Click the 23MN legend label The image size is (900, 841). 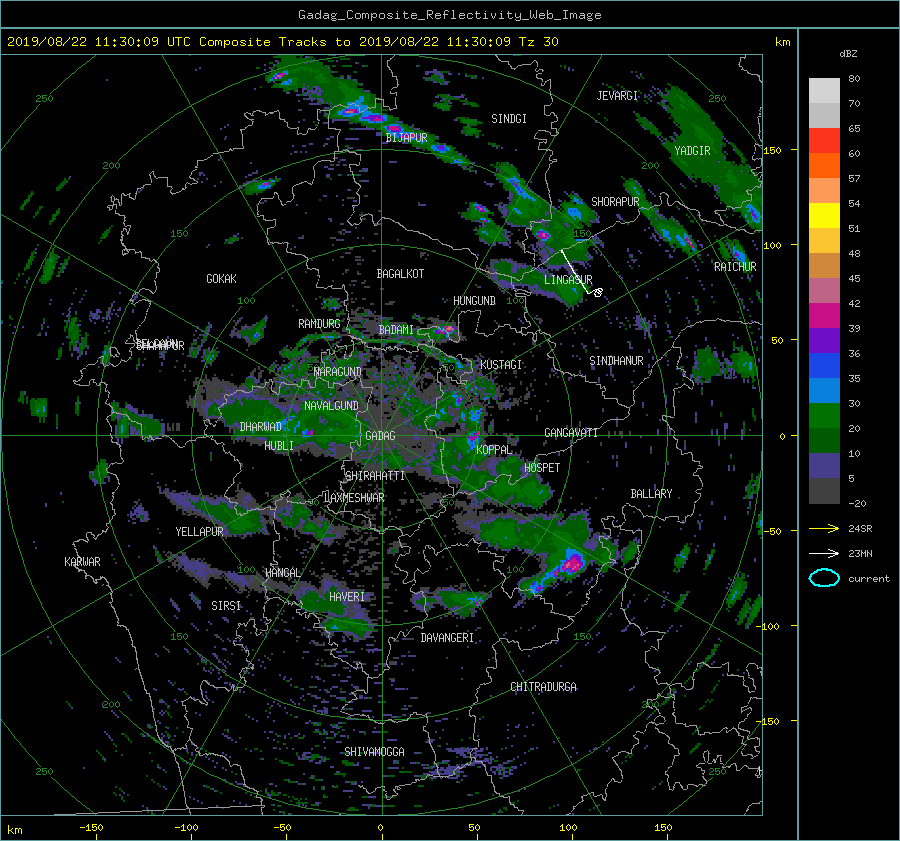(x=860, y=553)
